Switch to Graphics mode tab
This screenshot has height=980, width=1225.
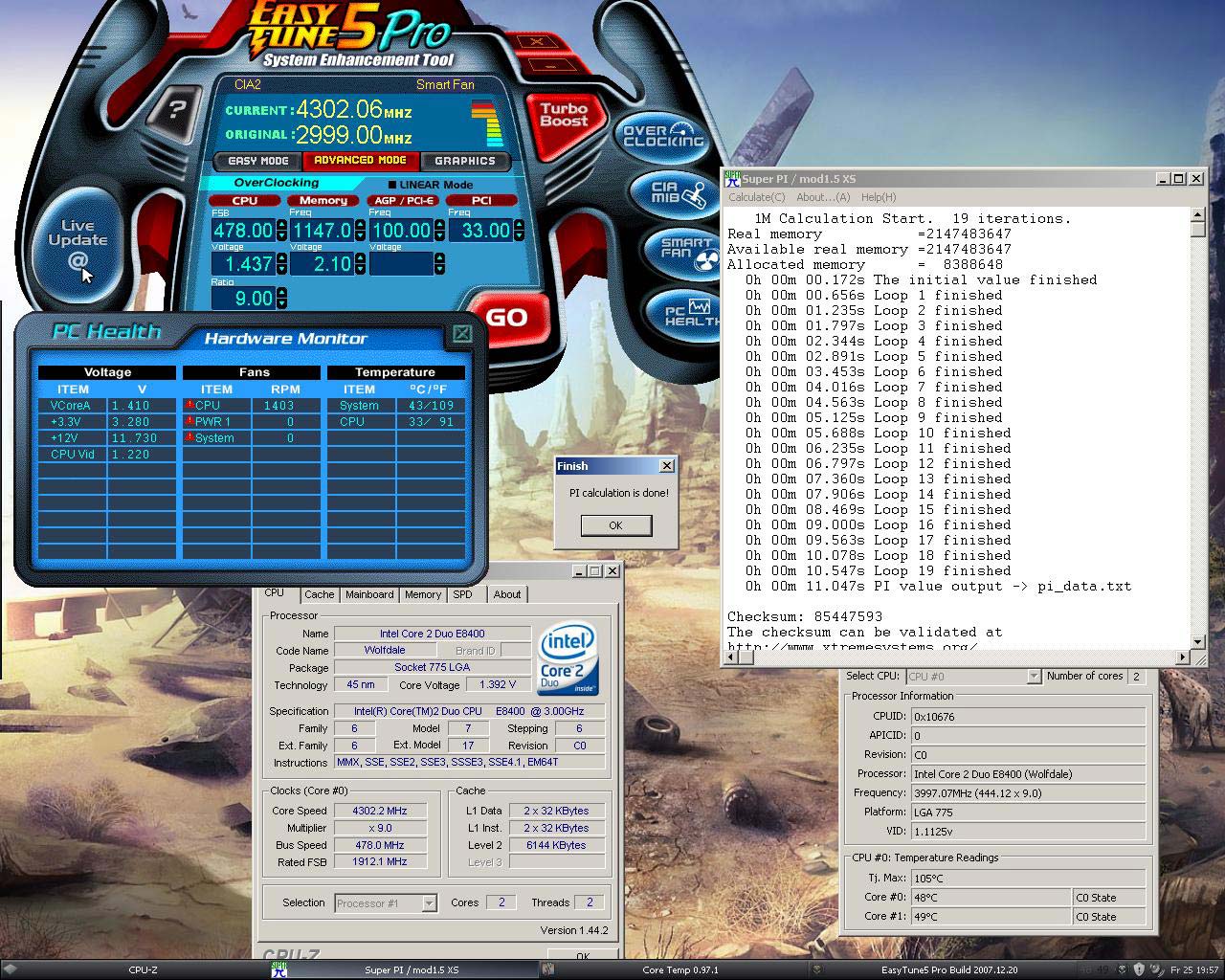[x=465, y=161]
